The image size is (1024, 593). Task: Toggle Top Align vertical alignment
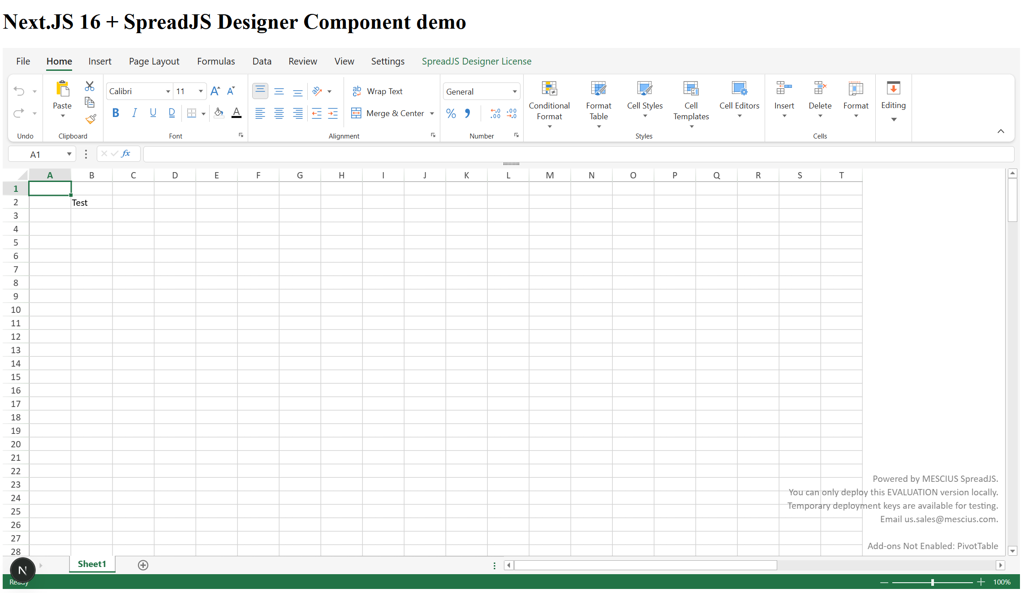pos(260,91)
